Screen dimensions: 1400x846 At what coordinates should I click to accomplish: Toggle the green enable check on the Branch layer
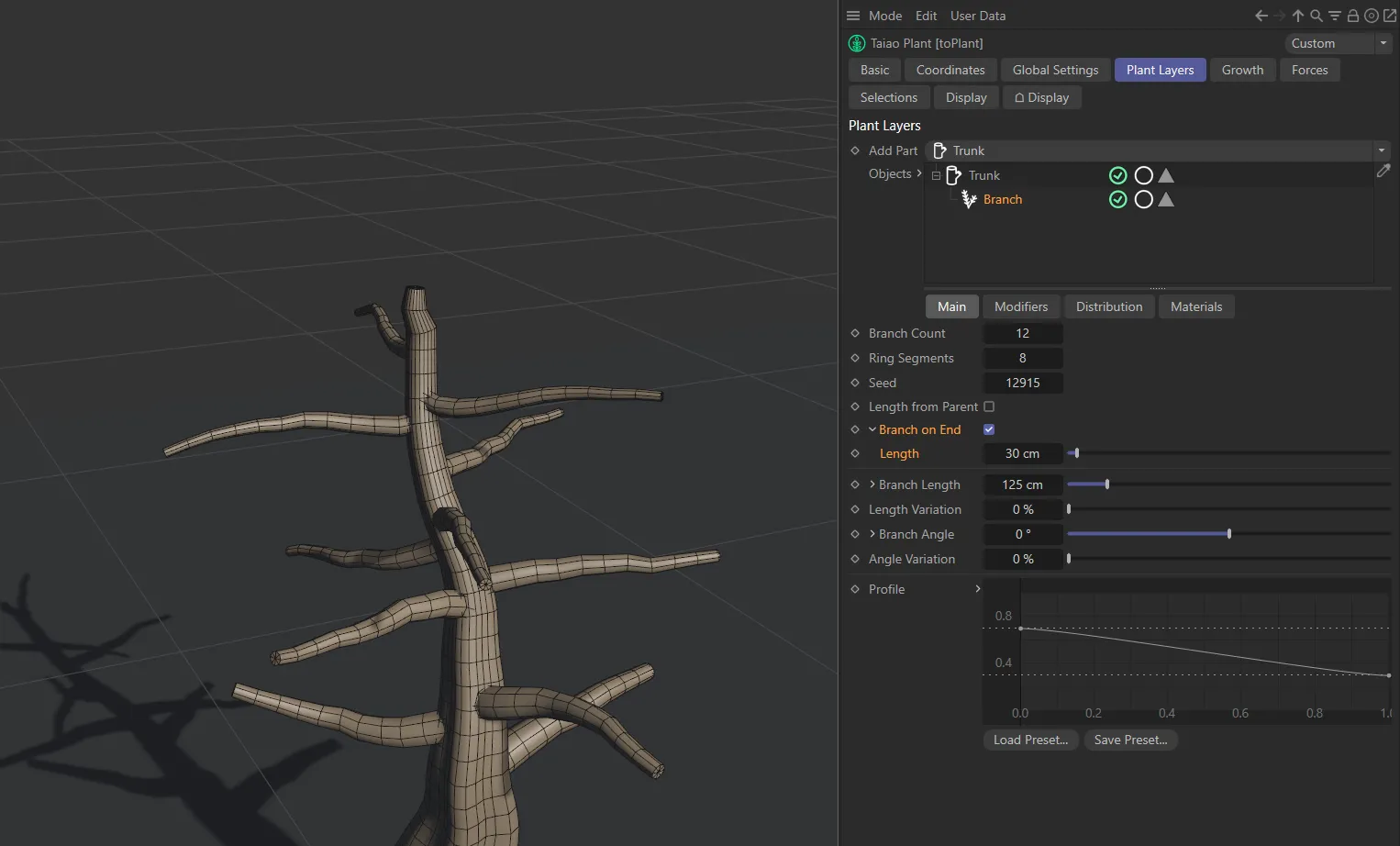click(x=1118, y=199)
